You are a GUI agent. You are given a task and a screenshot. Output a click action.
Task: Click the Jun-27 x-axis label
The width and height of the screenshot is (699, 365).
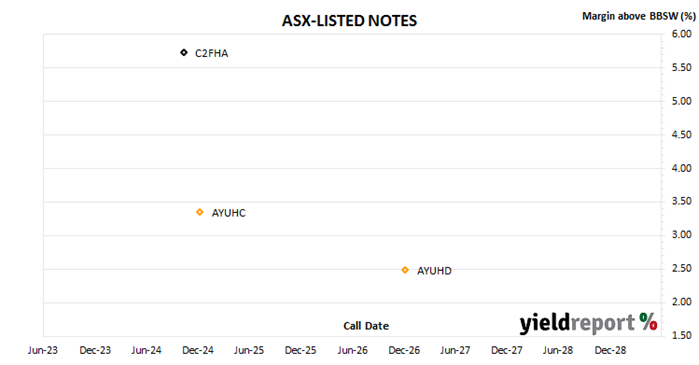tap(455, 350)
